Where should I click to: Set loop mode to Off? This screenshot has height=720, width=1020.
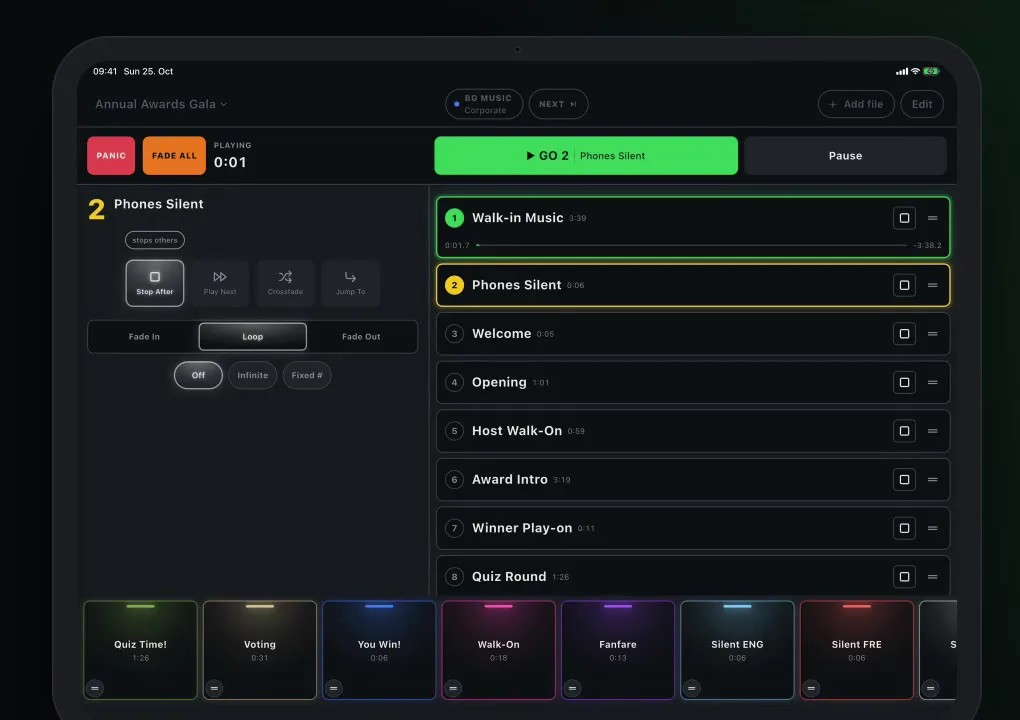[198, 375]
